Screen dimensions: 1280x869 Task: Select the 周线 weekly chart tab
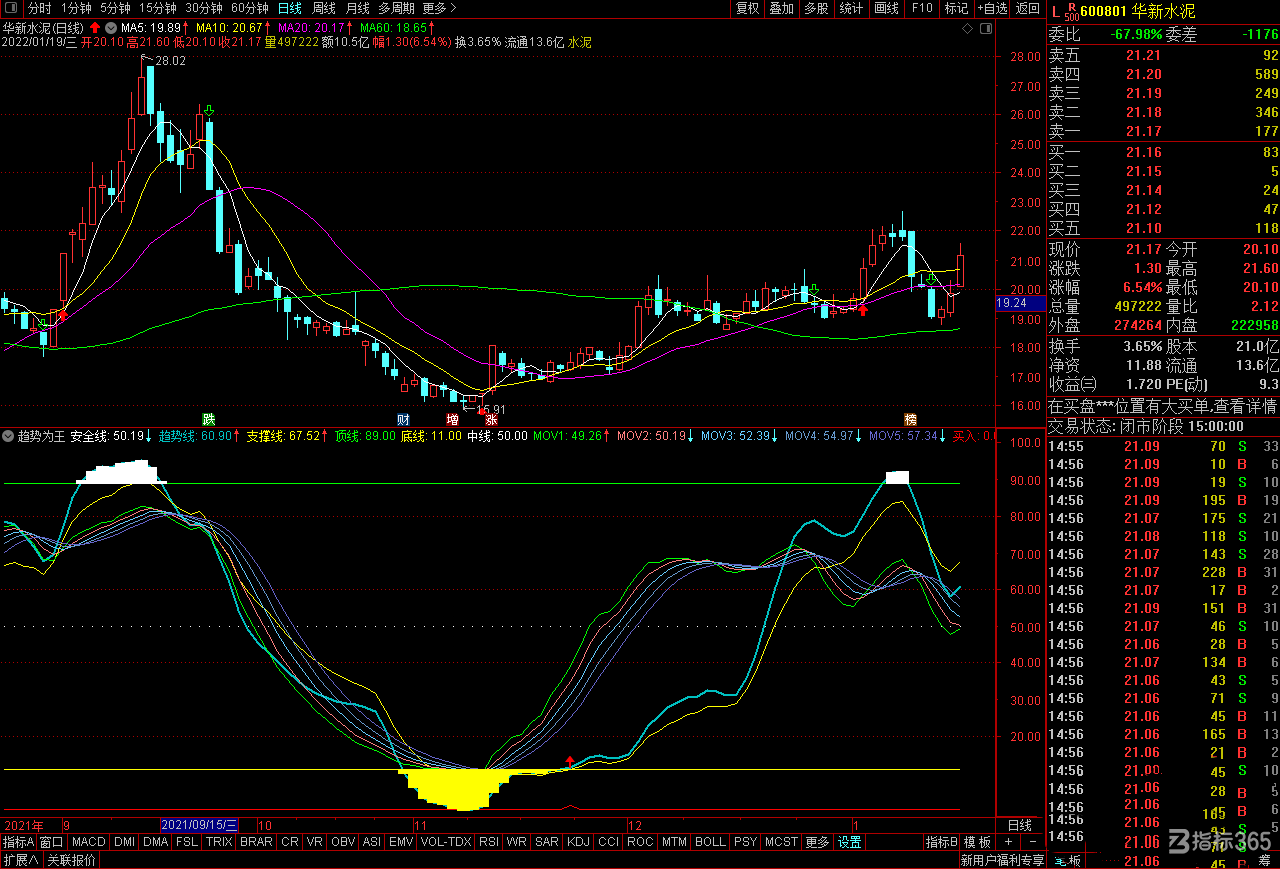pos(323,8)
